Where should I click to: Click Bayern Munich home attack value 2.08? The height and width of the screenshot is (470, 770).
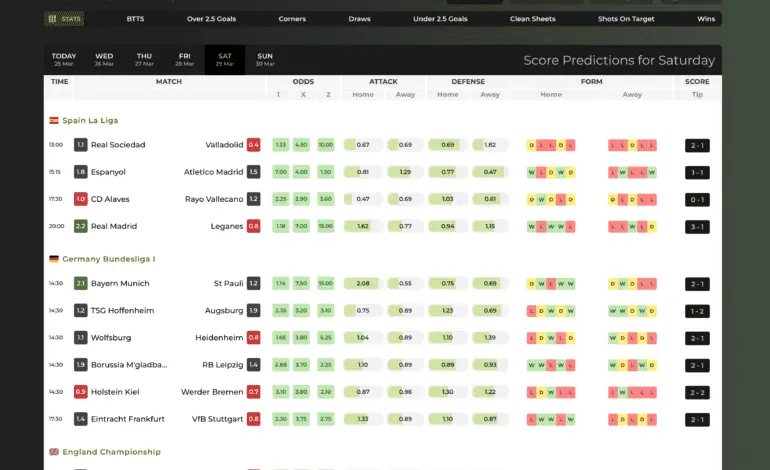pyautogui.click(x=363, y=284)
